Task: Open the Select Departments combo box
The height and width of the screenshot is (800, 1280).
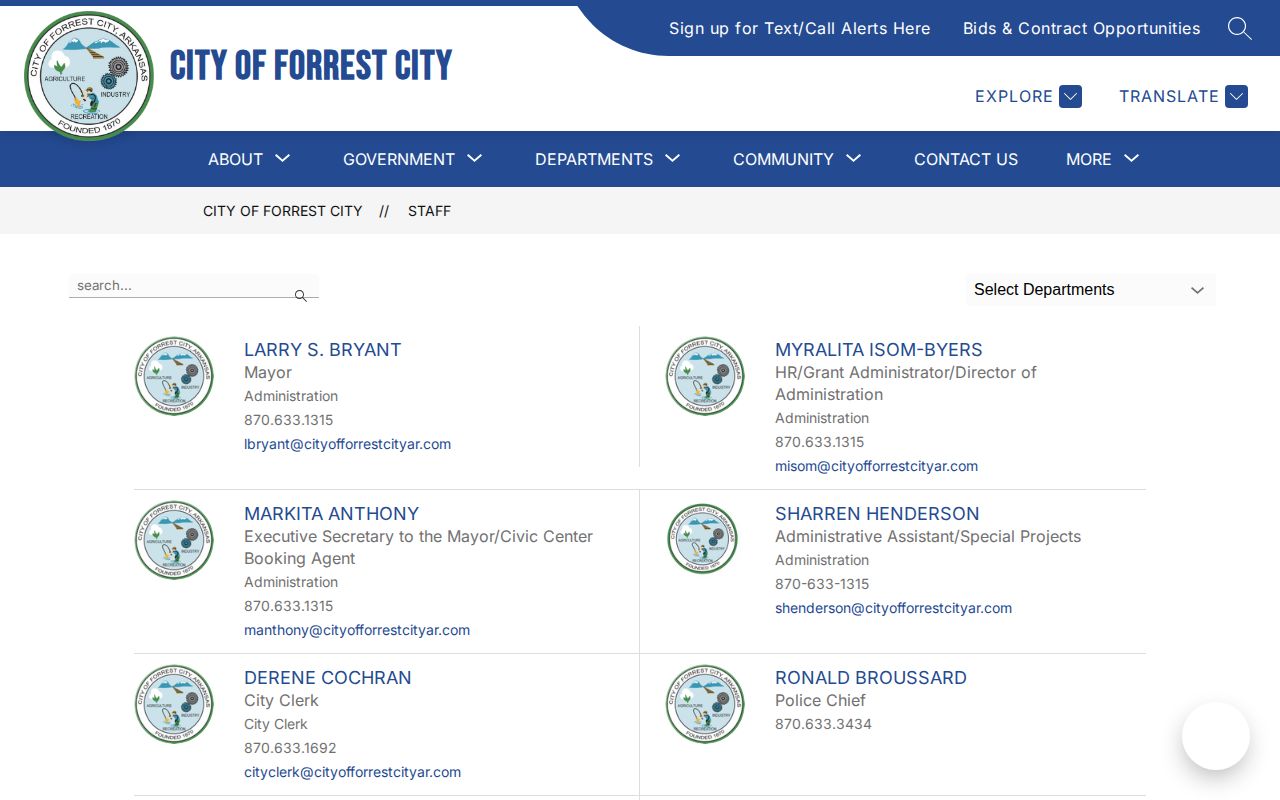Action: (1091, 289)
